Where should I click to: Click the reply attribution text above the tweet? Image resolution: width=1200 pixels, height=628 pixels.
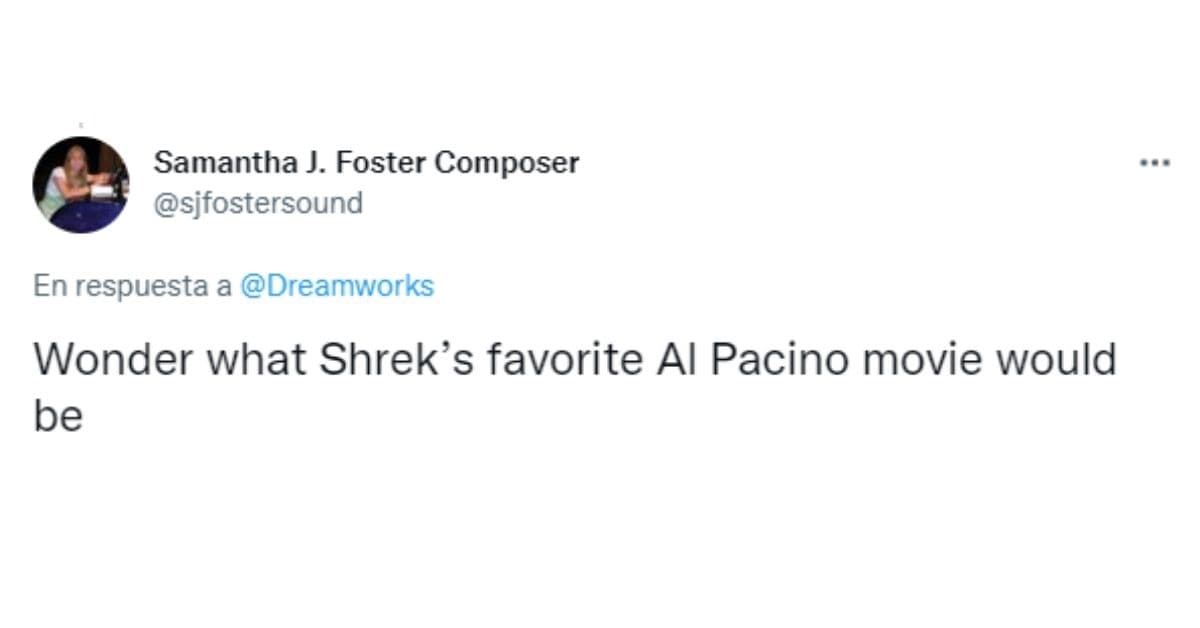pyautogui.click(x=131, y=286)
